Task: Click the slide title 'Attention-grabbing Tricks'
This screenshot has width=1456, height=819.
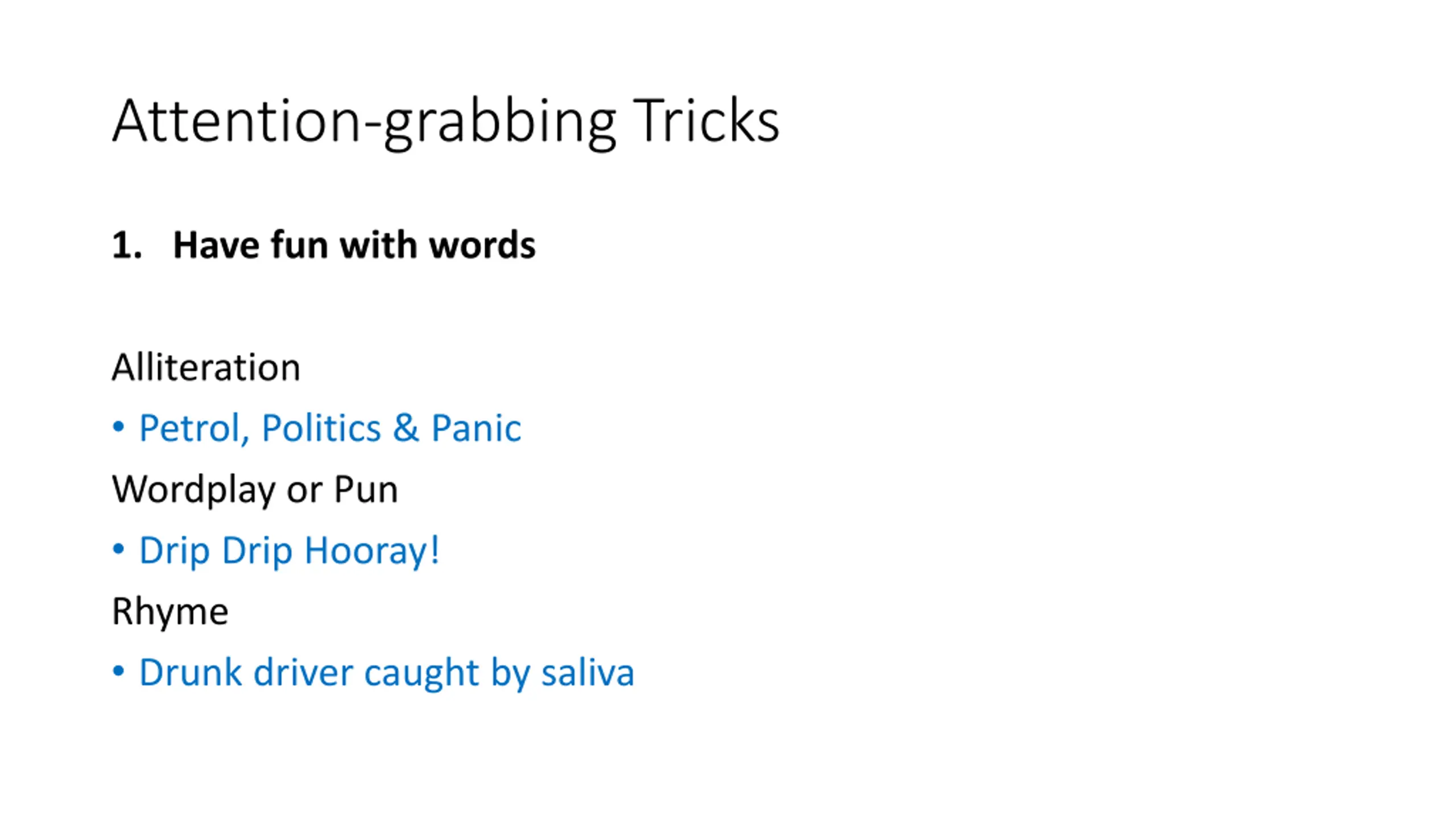Action: click(x=445, y=122)
